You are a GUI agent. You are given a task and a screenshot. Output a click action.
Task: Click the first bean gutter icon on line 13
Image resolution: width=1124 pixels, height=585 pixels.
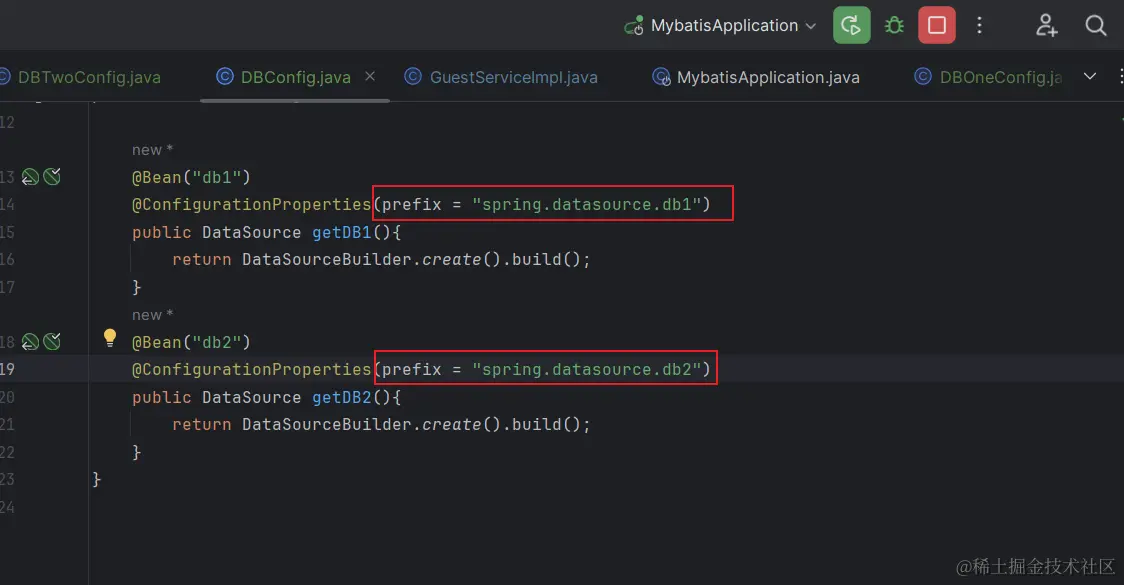30,177
